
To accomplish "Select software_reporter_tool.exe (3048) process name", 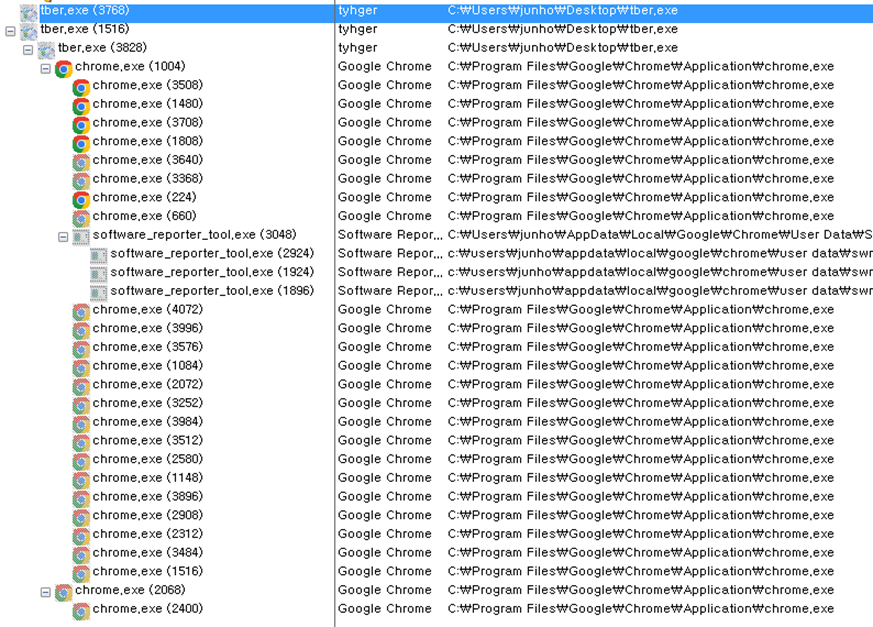I will (195, 235).
